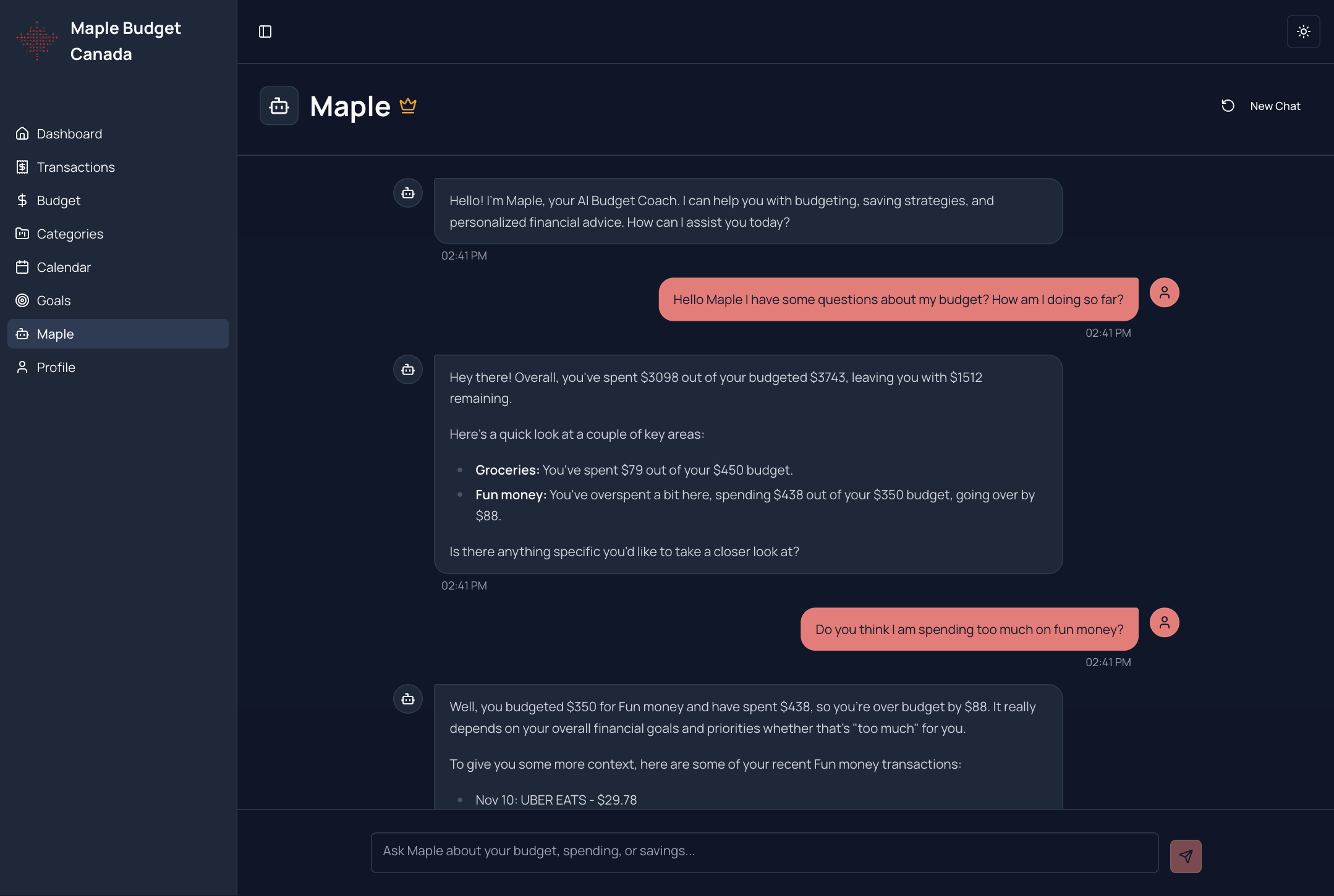Click the Maple bot icon in chat header

(279, 106)
